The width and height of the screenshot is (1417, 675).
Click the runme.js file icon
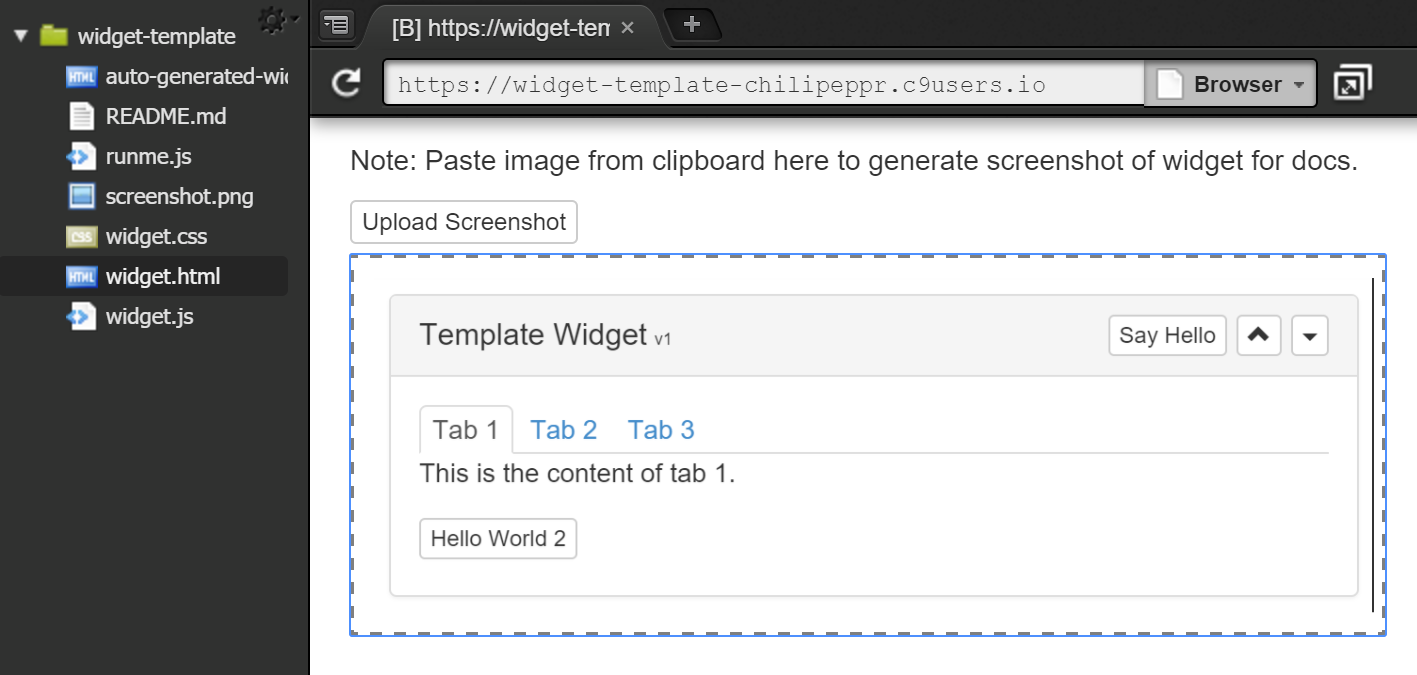(81, 157)
